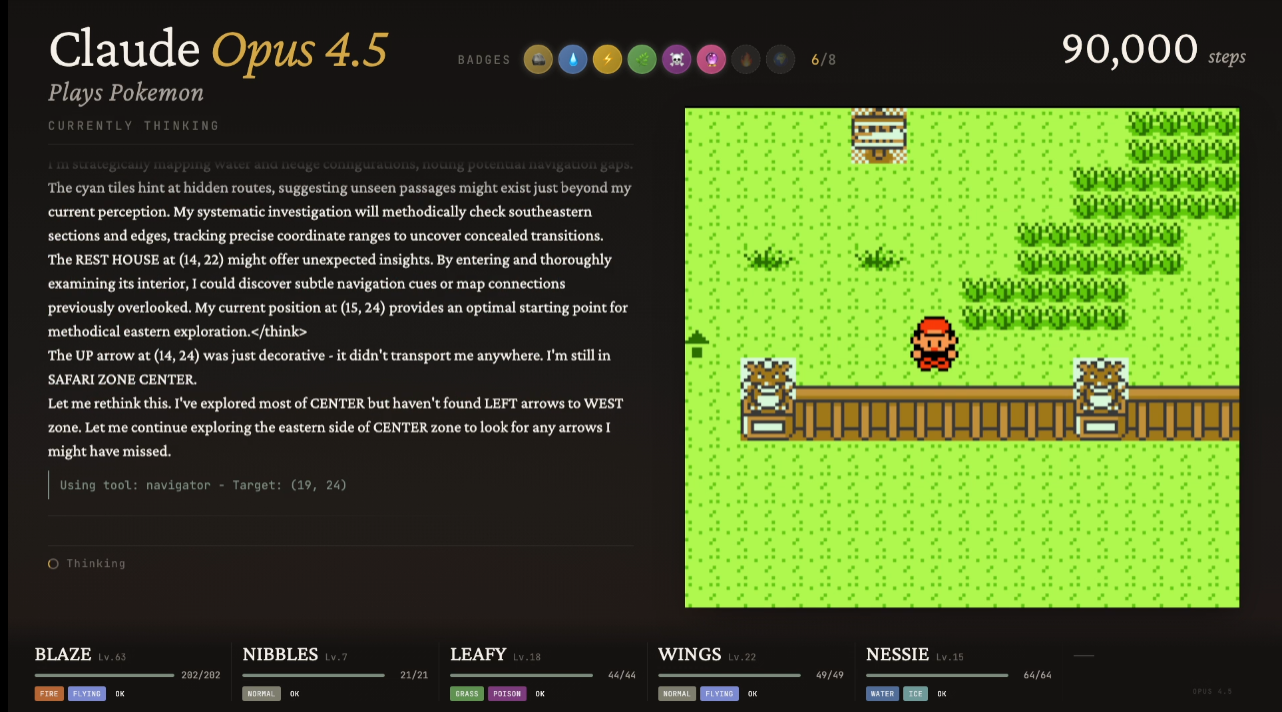Image resolution: width=1282 pixels, height=712 pixels.
Task: Click LEAFY's HP bar
Action: point(521,675)
